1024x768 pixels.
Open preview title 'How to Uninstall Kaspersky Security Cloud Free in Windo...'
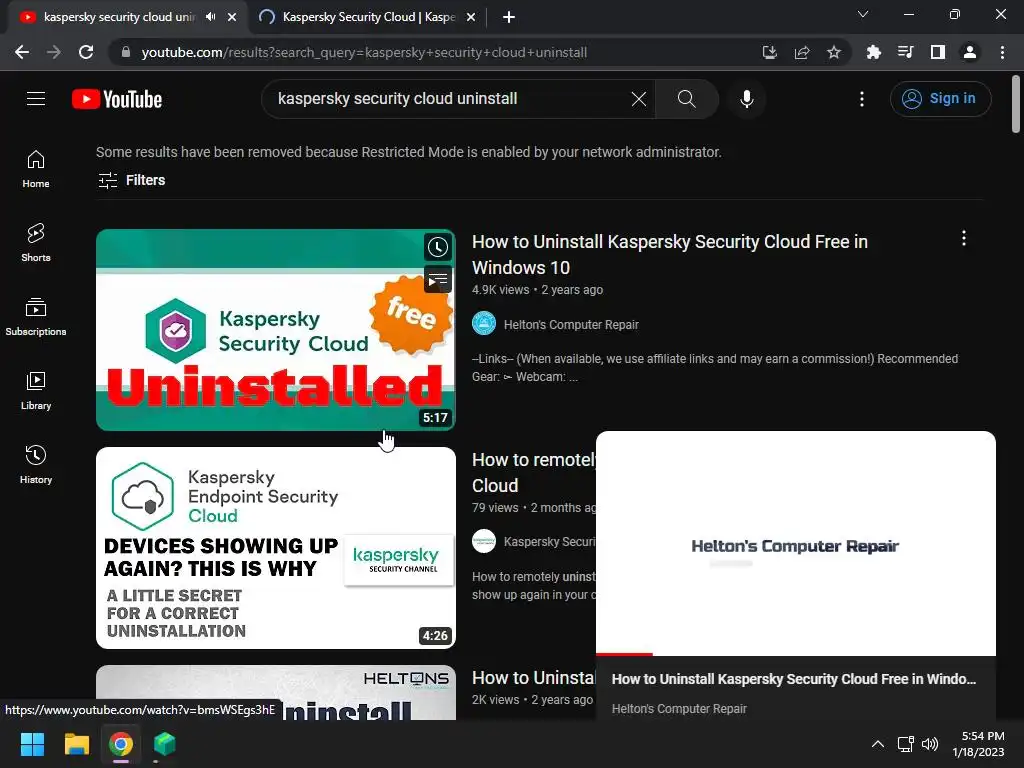coord(793,679)
